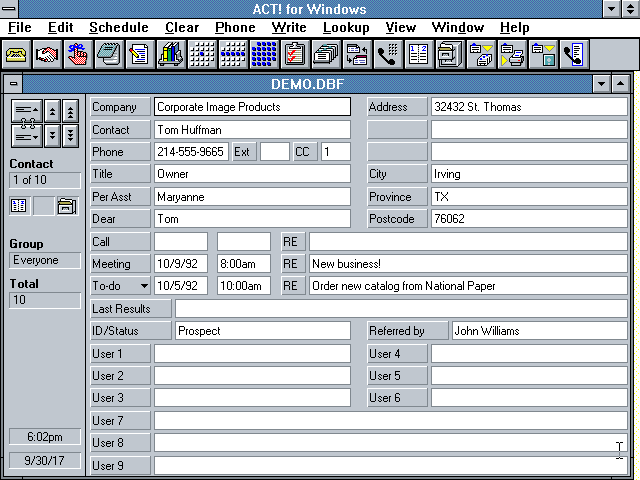
Task: Open the Write menu
Action: 289,27
